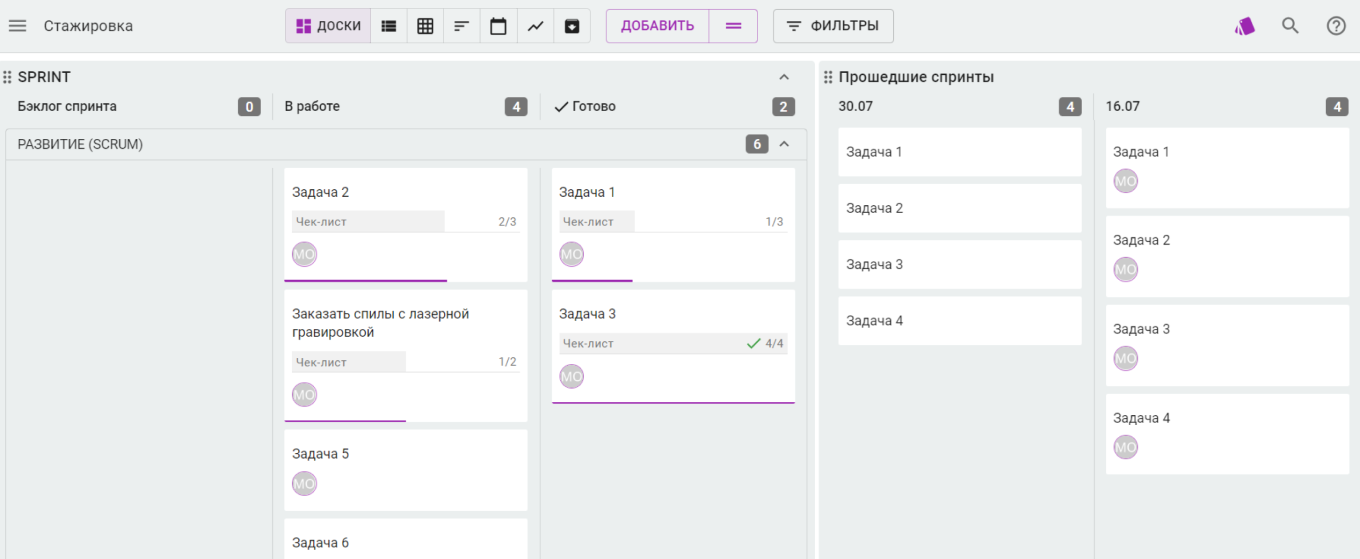This screenshot has height=559, width=1360.
Task: Open search with the magnifier icon
Action: [1290, 26]
